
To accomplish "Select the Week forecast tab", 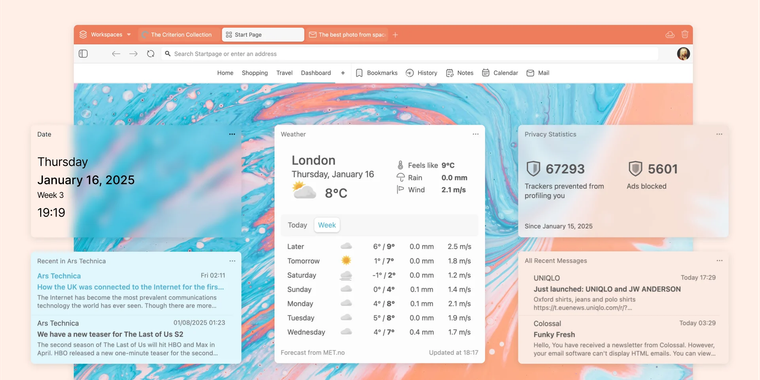I will click(327, 225).
